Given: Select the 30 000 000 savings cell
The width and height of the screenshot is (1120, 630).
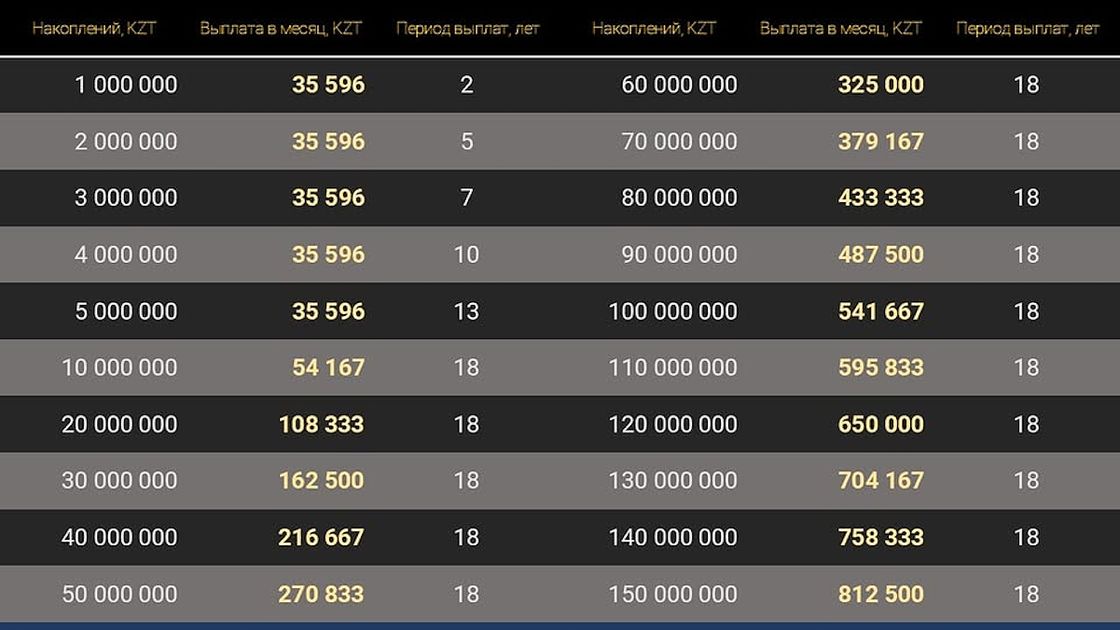Looking at the screenshot, I should [119, 481].
